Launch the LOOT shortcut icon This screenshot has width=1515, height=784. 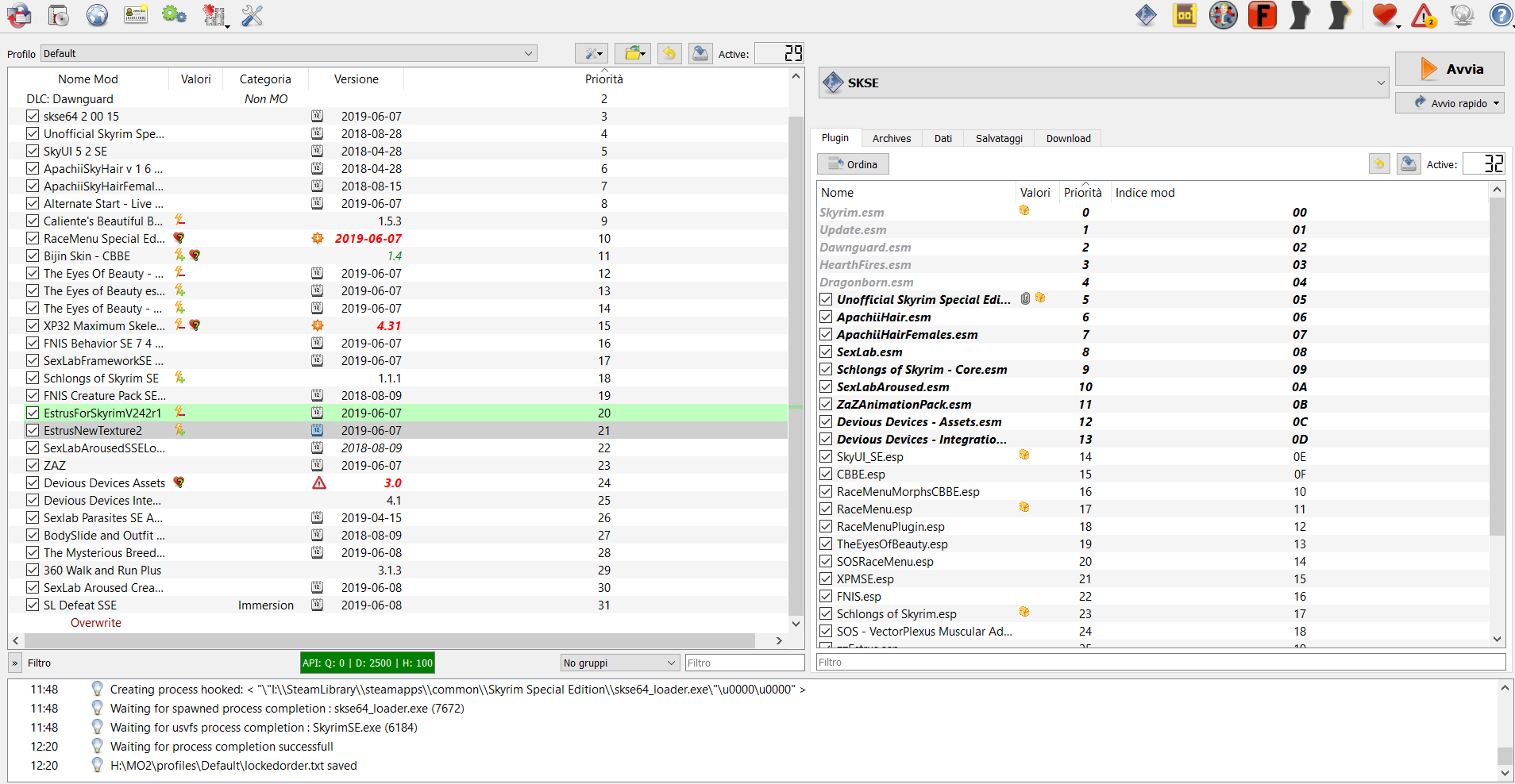coord(1185,15)
